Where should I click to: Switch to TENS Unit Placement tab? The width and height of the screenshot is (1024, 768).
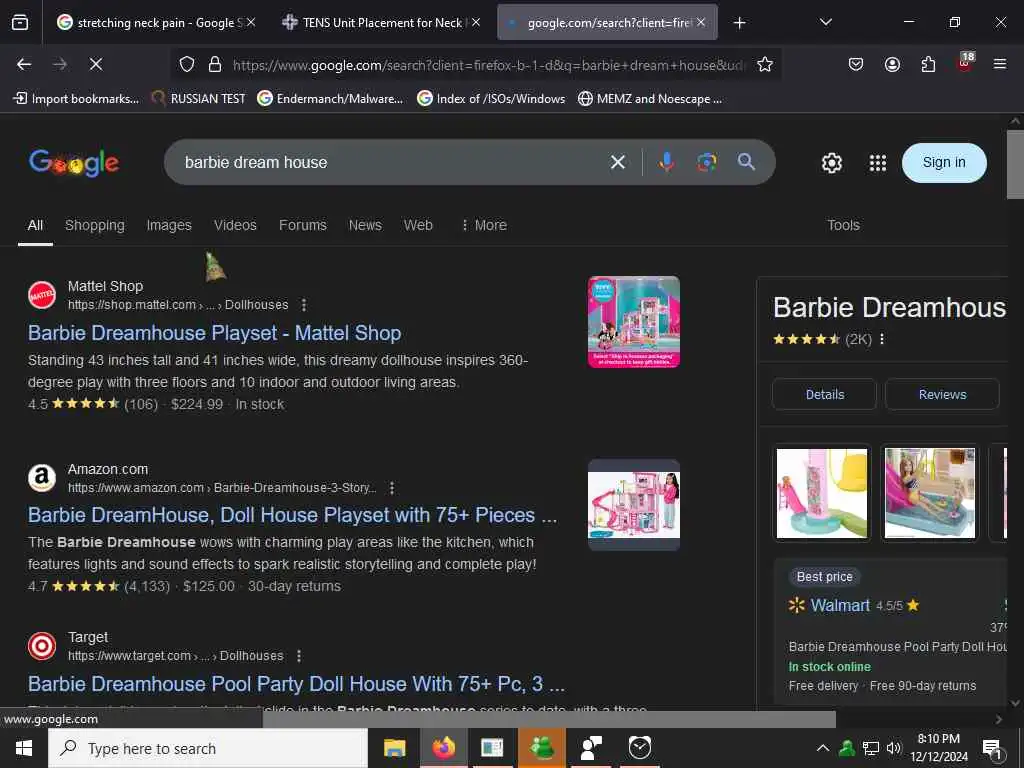pos(381,23)
